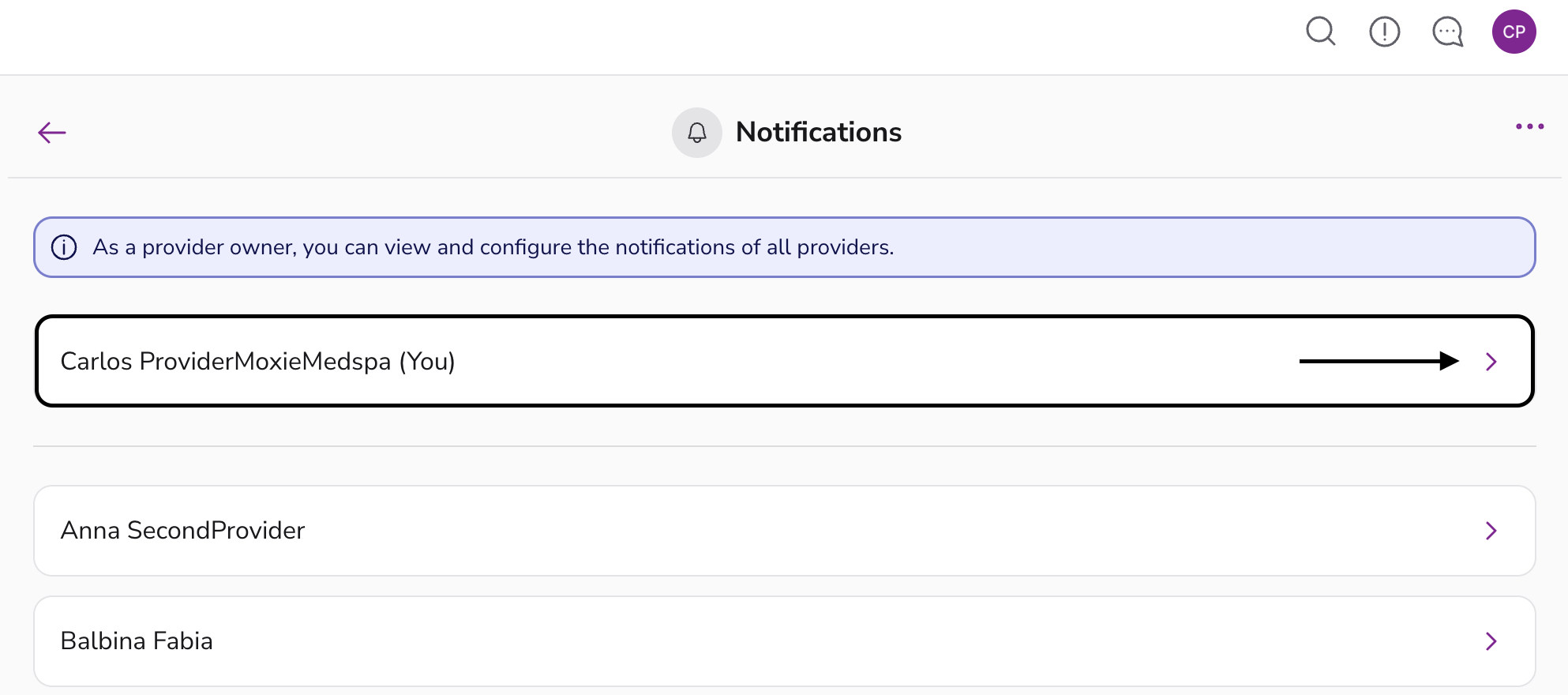This screenshot has height=695, width=1568.
Task: Open the CP profile avatar menu
Action: (1514, 32)
